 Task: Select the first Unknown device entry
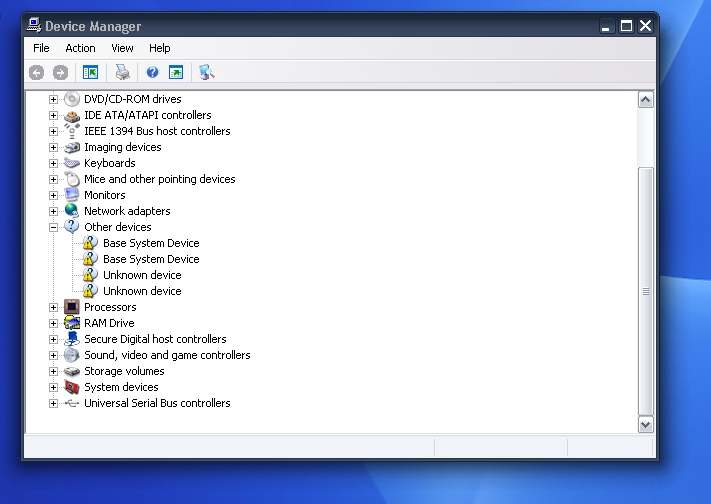[x=142, y=275]
